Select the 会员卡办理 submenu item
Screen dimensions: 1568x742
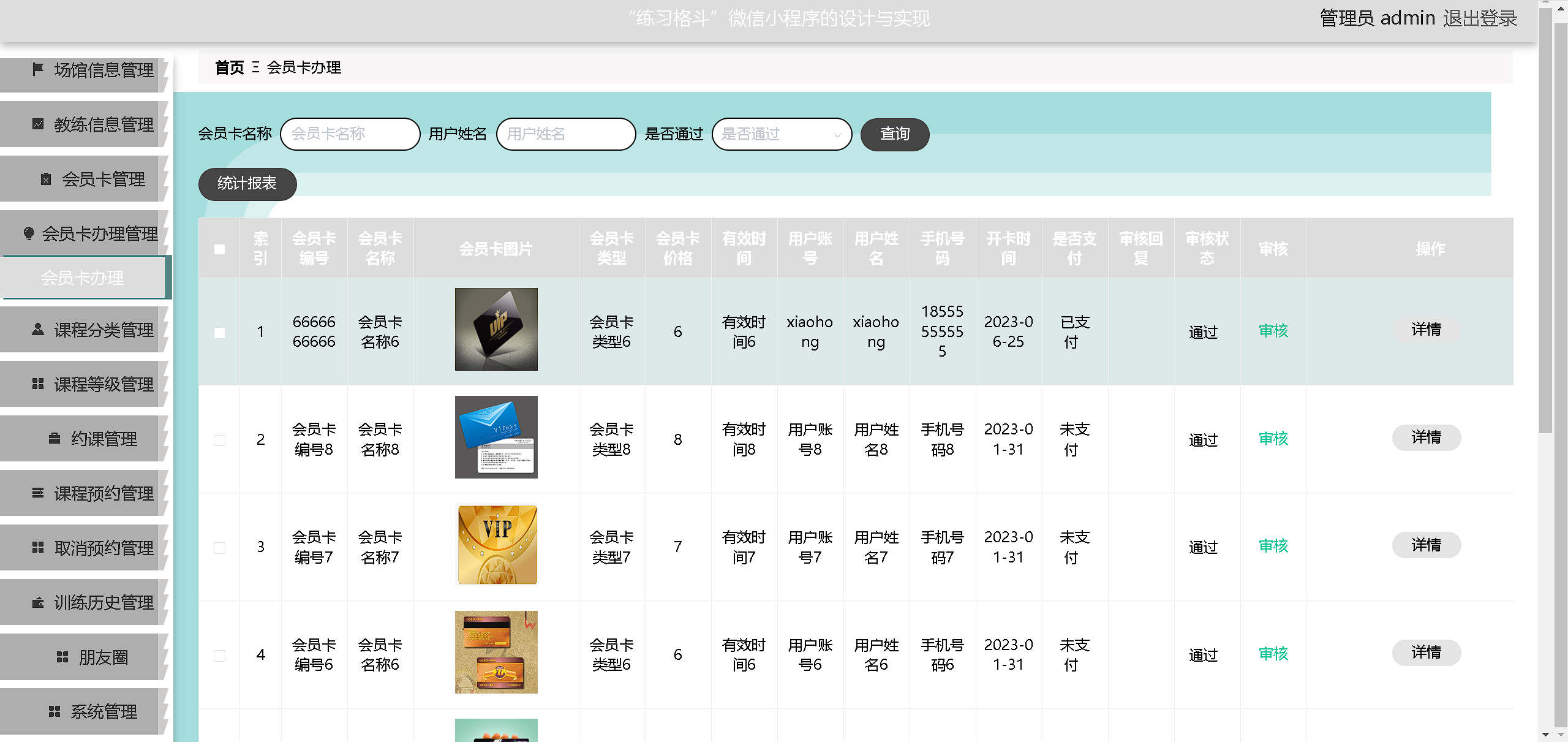pyautogui.click(x=85, y=278)
